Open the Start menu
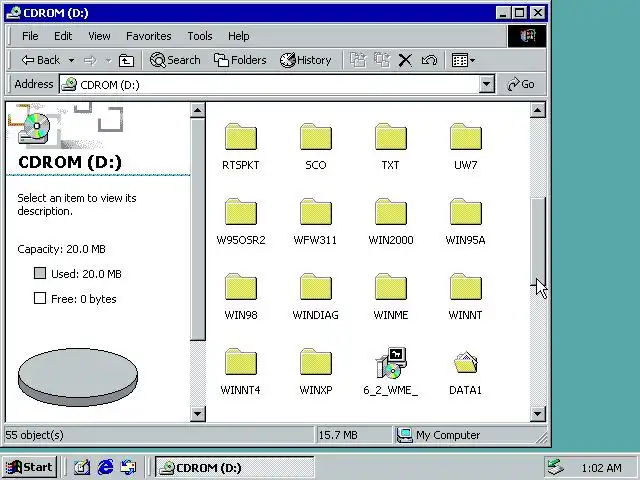Screen dimensions: 640x480 (x=29, y=467)
